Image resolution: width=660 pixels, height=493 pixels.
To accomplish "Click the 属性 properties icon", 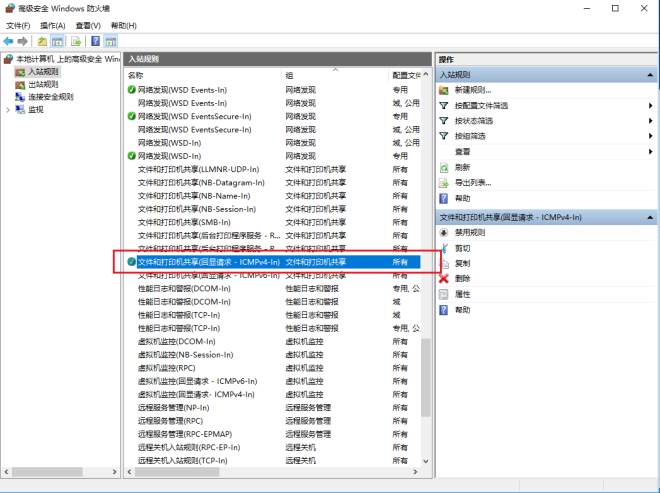I will click(444, 294).
